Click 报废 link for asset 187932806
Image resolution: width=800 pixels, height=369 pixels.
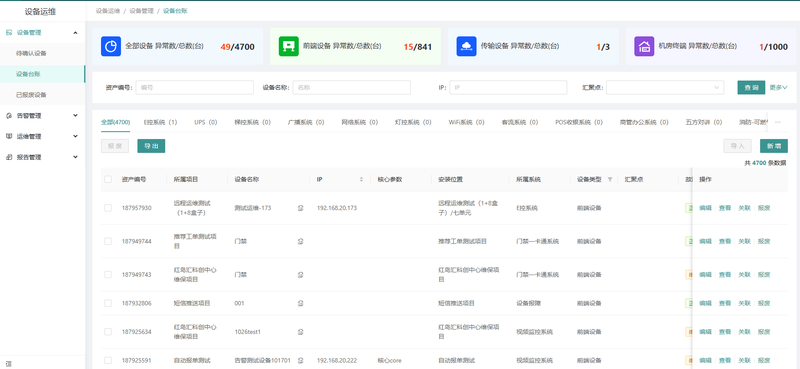coord(764,303)
